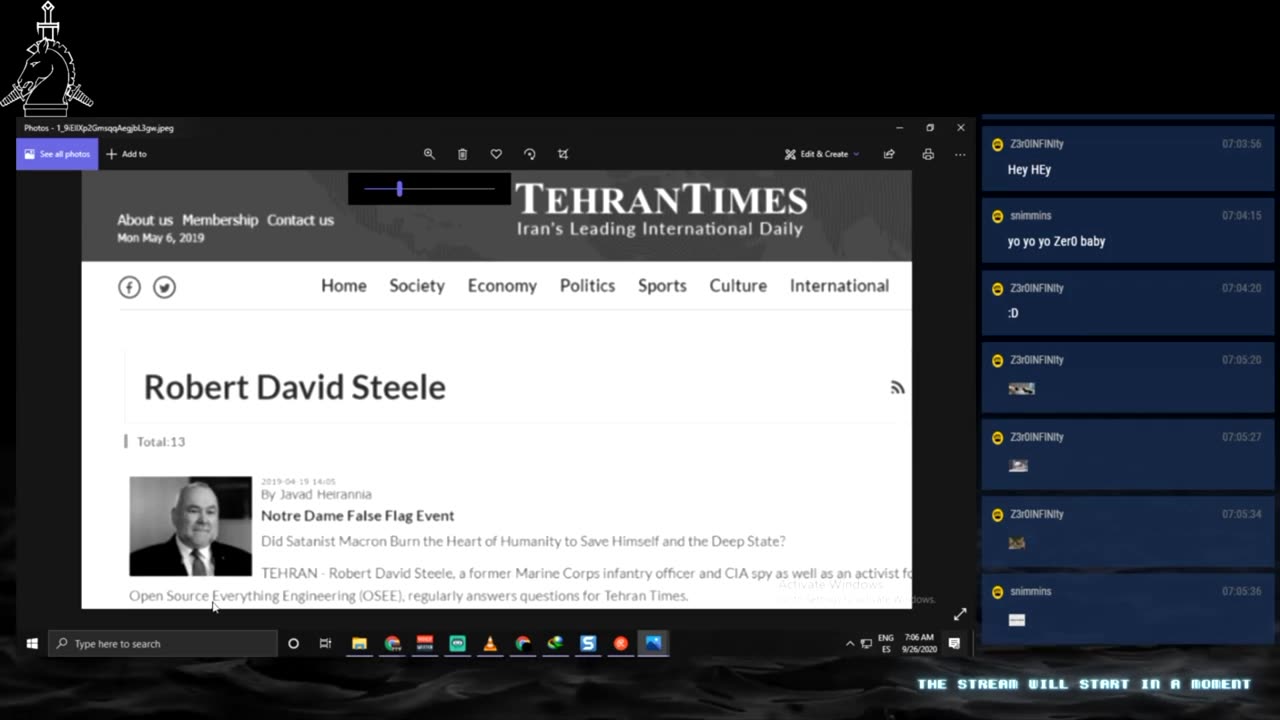
Task: Click snimmins username at 07:04:15
Action: click(x=1030, y=216)
